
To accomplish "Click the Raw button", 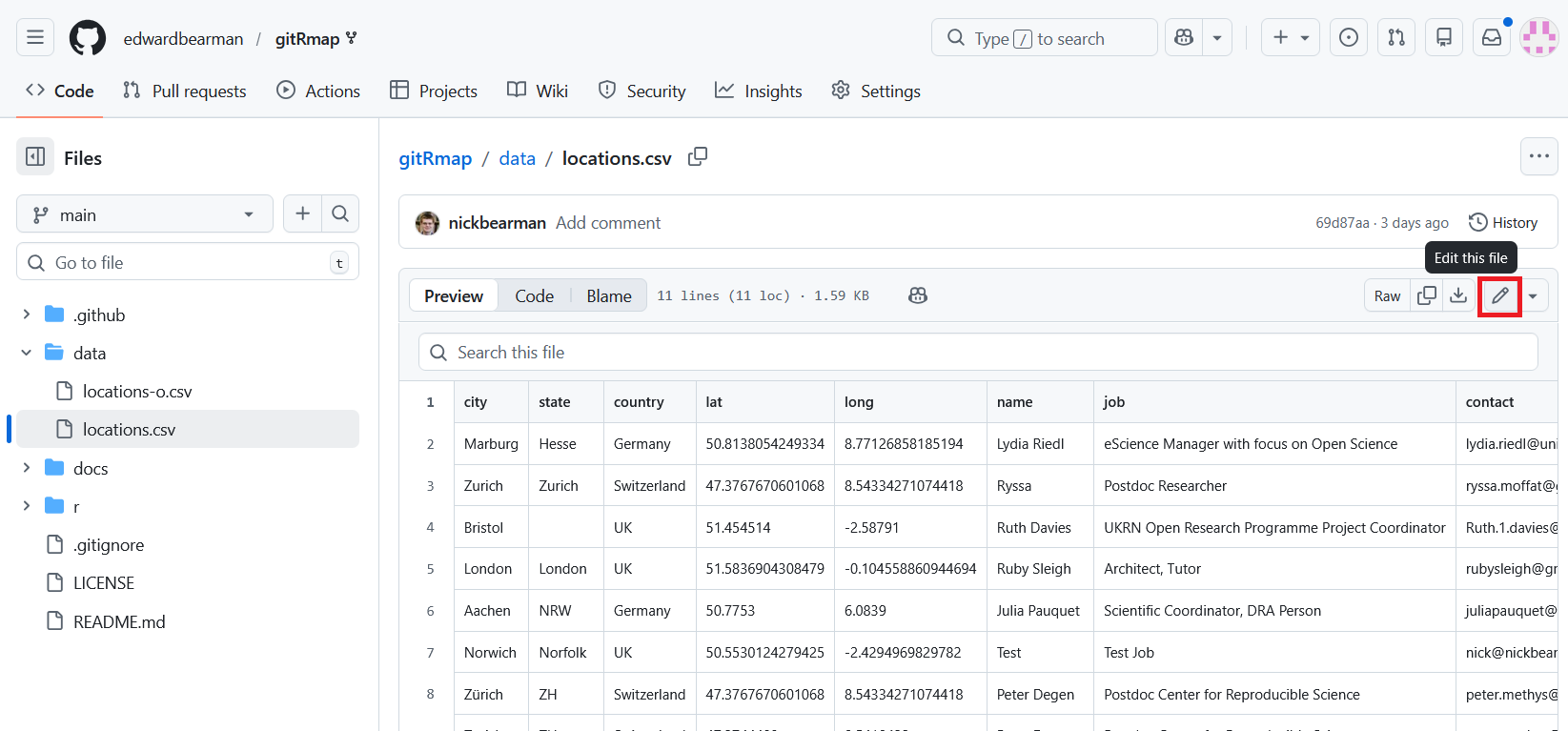I will click(1387, 295).
